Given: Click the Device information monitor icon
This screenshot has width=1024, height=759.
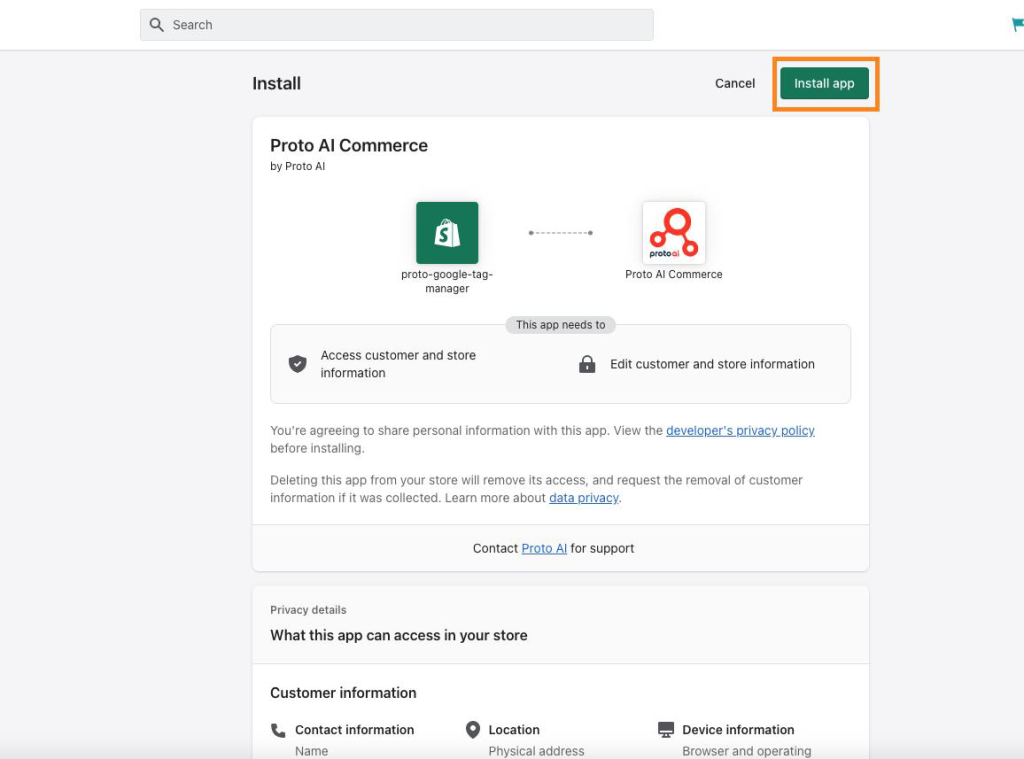Looking at the screenshot, I should click(665, 730).
